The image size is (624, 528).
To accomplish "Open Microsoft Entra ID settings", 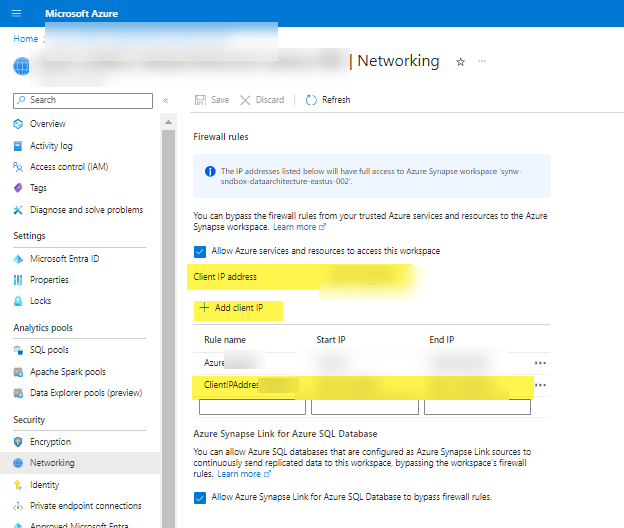I will point(64,259).
